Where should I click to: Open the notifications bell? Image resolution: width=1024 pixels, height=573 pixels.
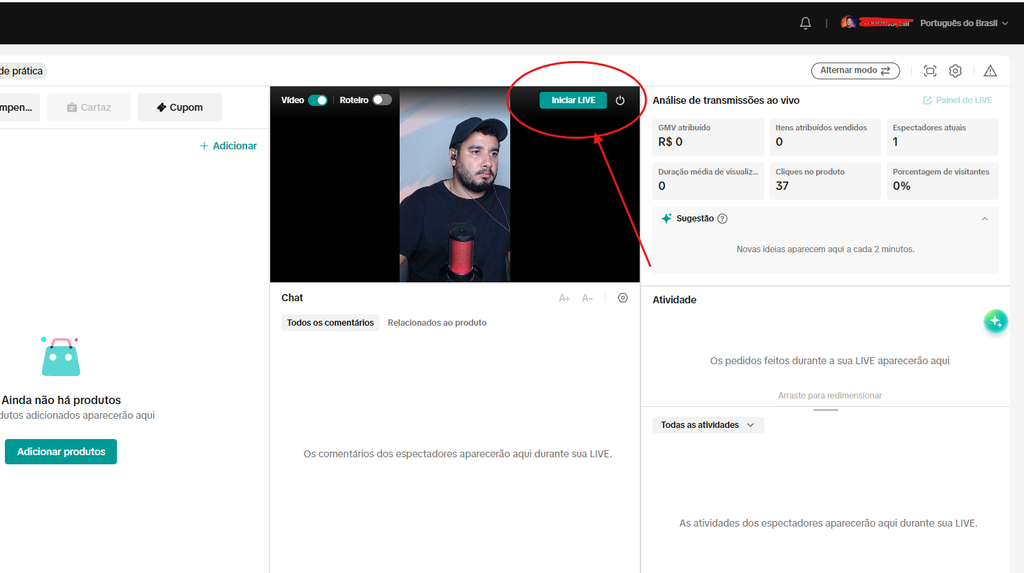[x=805, y=23]
